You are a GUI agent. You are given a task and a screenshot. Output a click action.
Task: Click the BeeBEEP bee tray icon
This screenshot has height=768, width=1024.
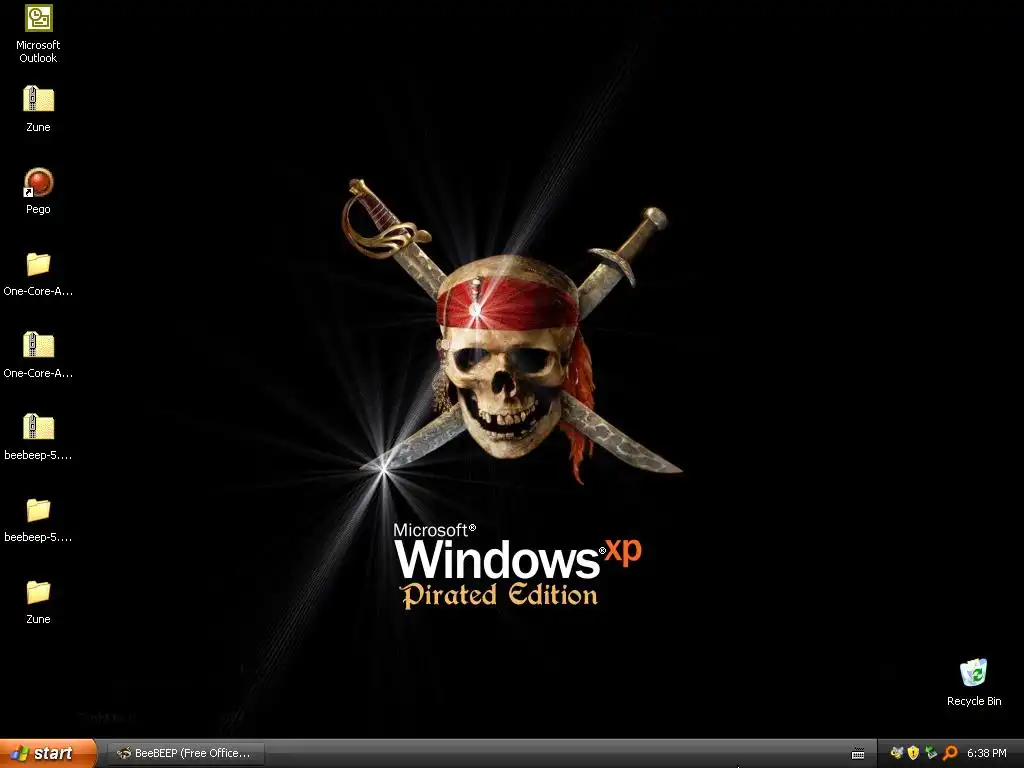click(897, 753)
